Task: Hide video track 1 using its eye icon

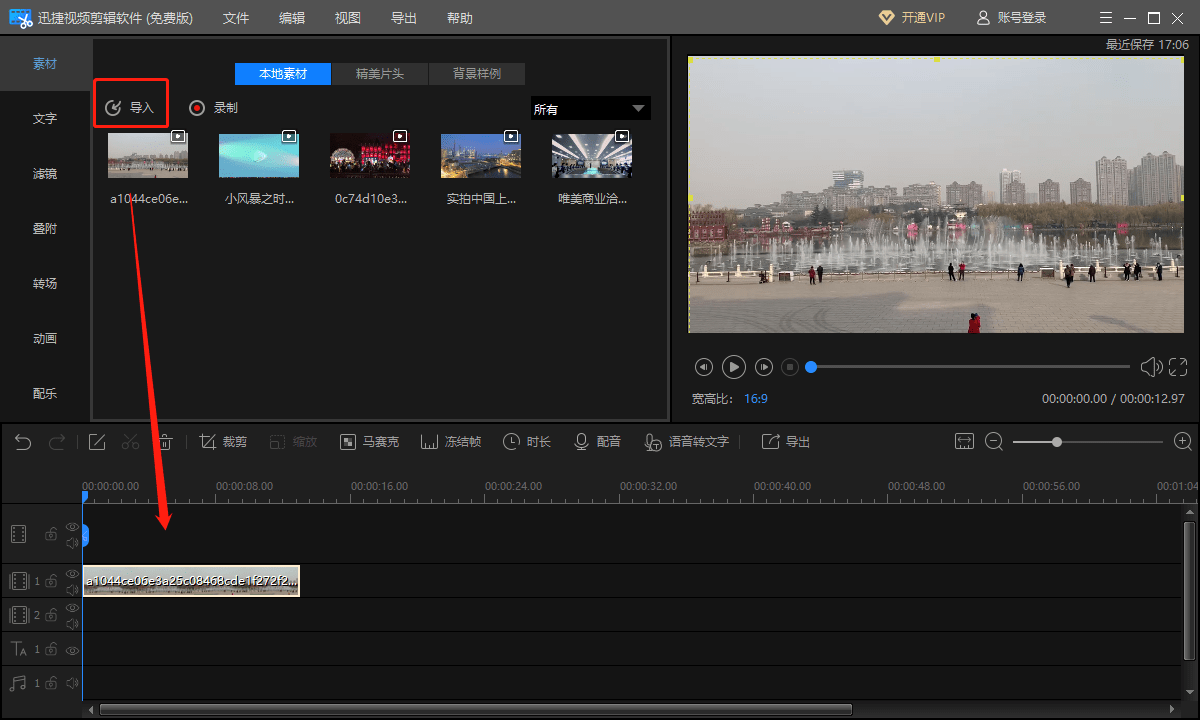Action: (72, 574)
